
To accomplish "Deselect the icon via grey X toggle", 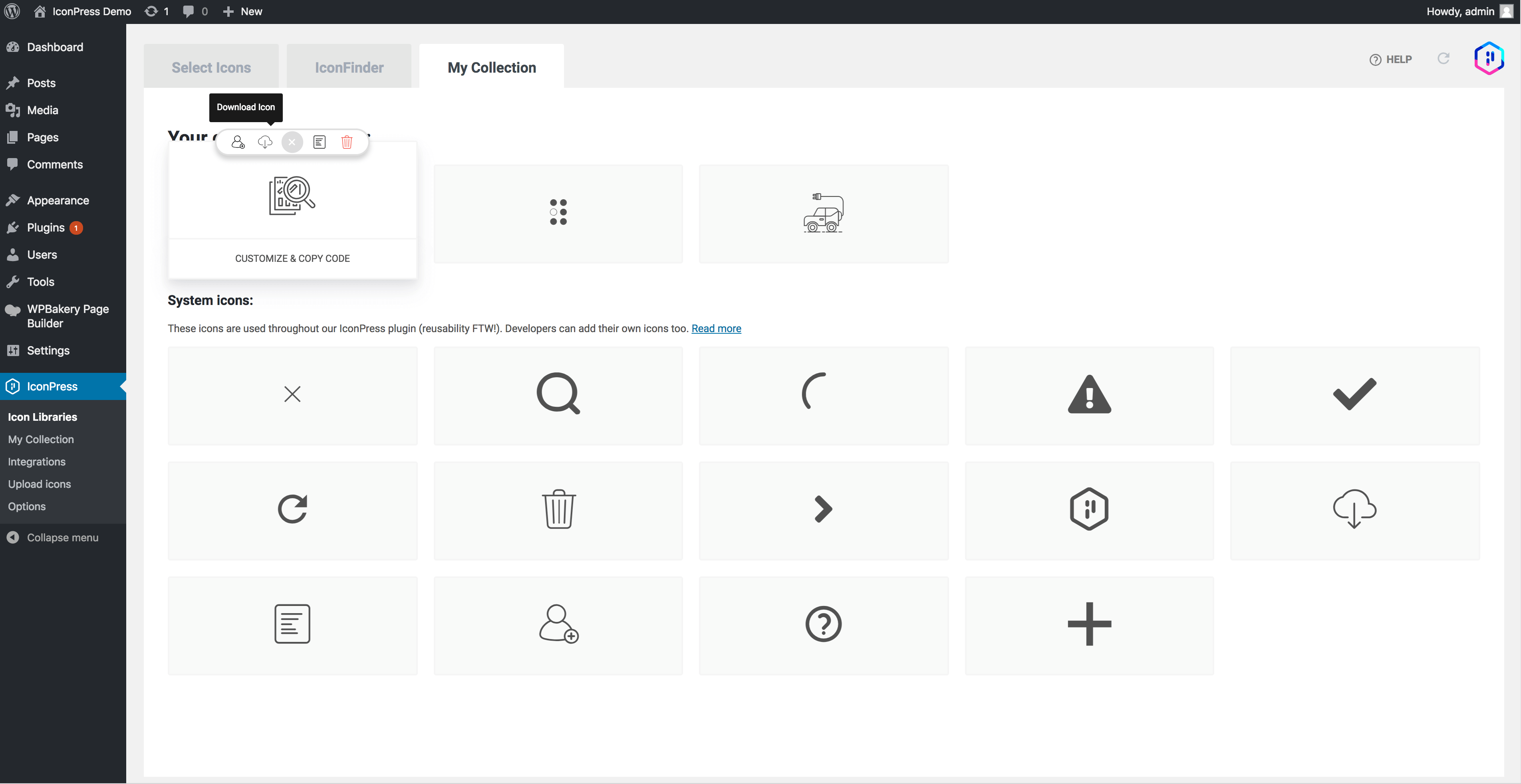I will [x=292, y=142].
